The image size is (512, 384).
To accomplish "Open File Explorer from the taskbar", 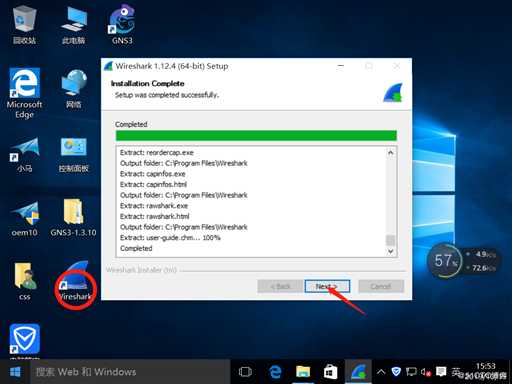I will point(303,372).
